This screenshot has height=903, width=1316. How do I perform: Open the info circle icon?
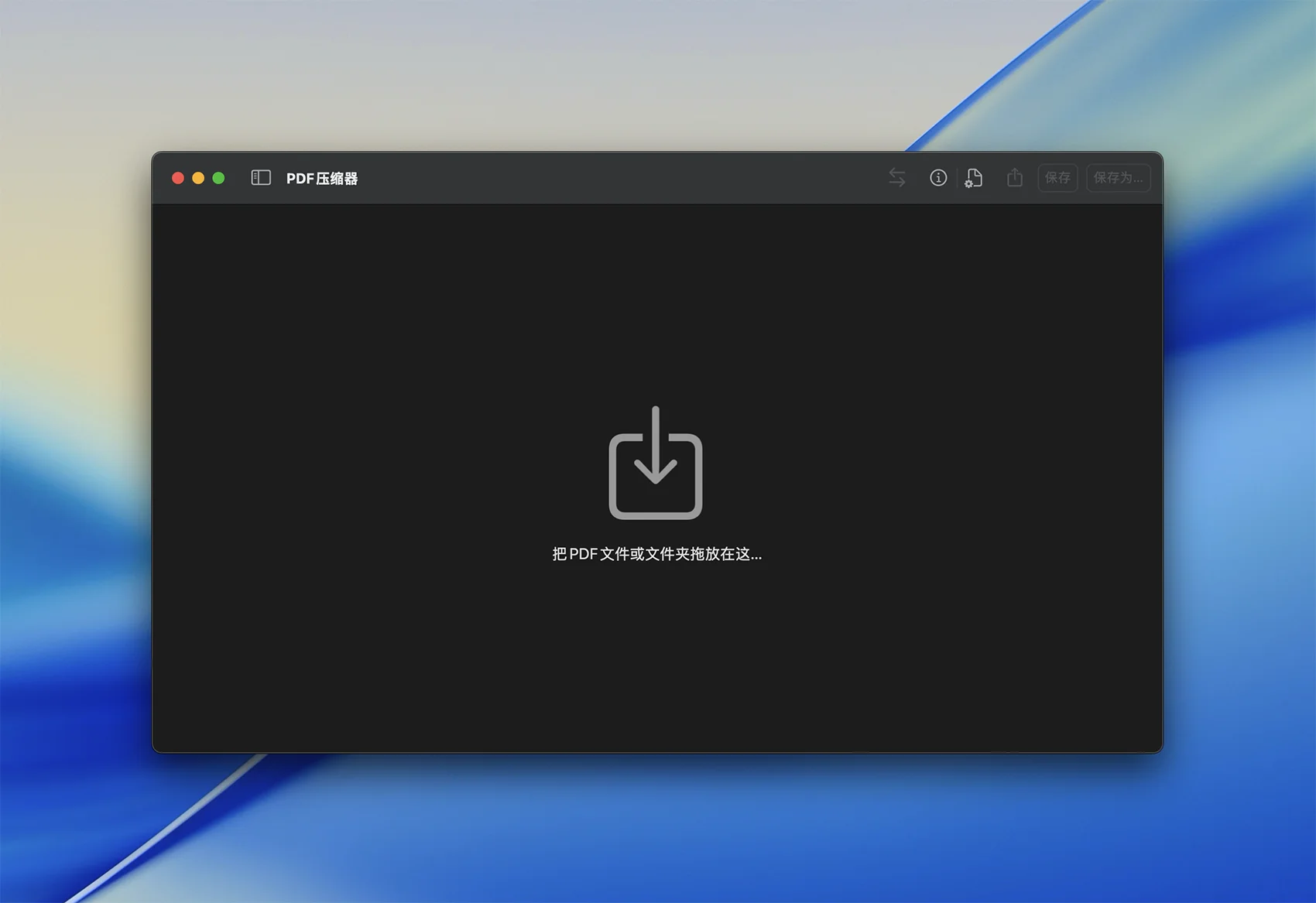pos(937,178)
